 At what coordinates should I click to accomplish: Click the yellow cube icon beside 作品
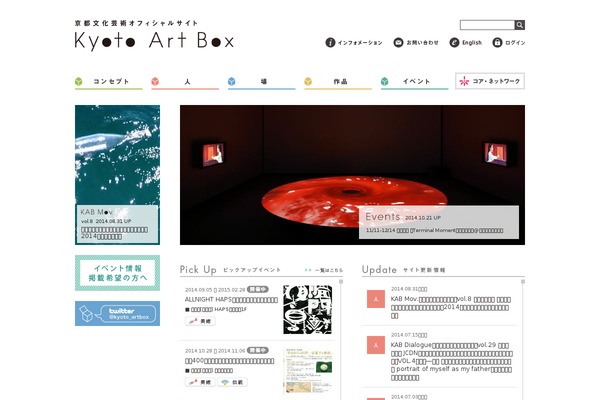point(308,81)
